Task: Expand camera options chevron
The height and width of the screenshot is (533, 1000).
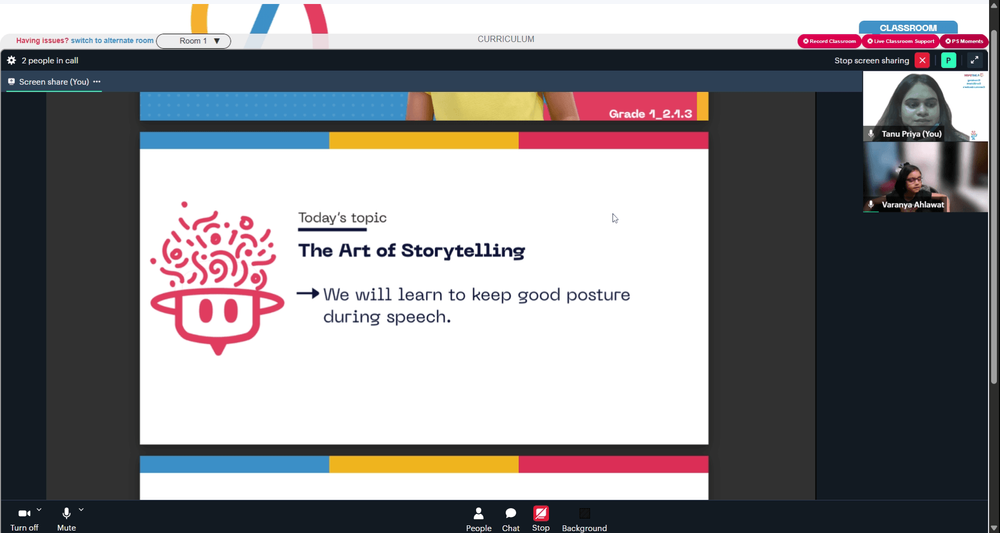Action: 40,509
